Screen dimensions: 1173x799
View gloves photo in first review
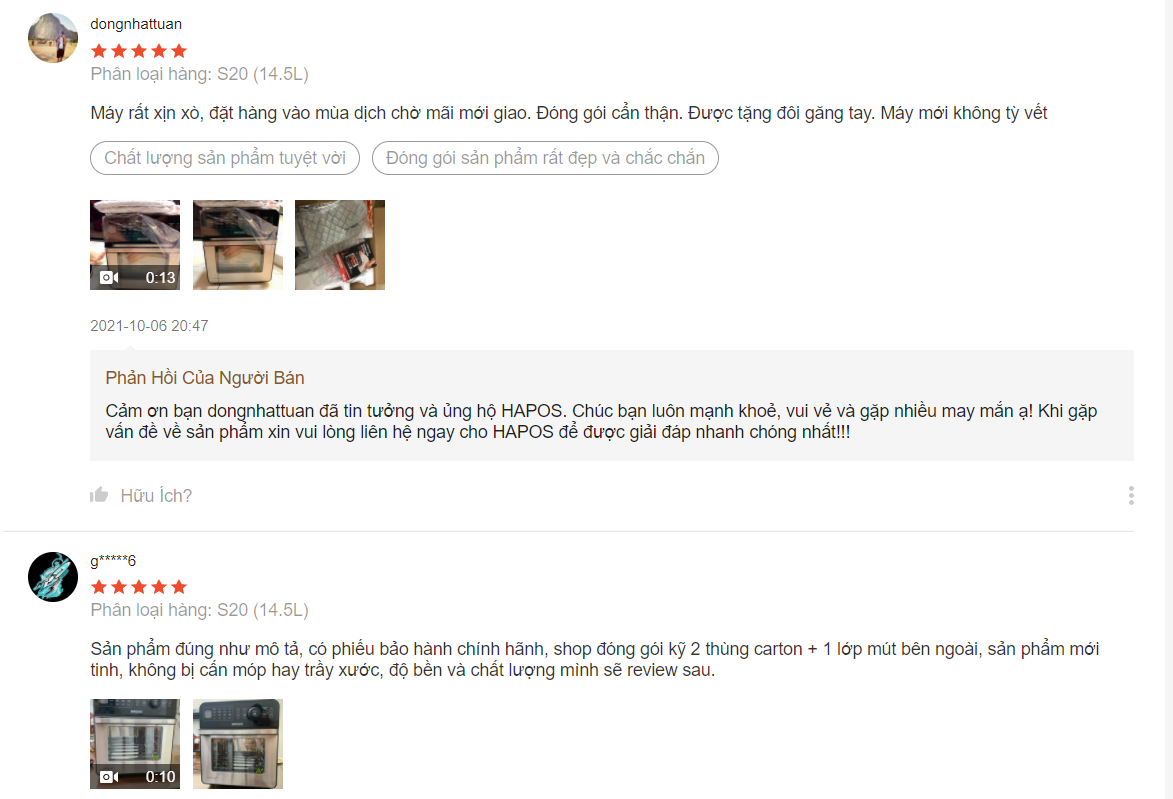[x=340, y=245]
